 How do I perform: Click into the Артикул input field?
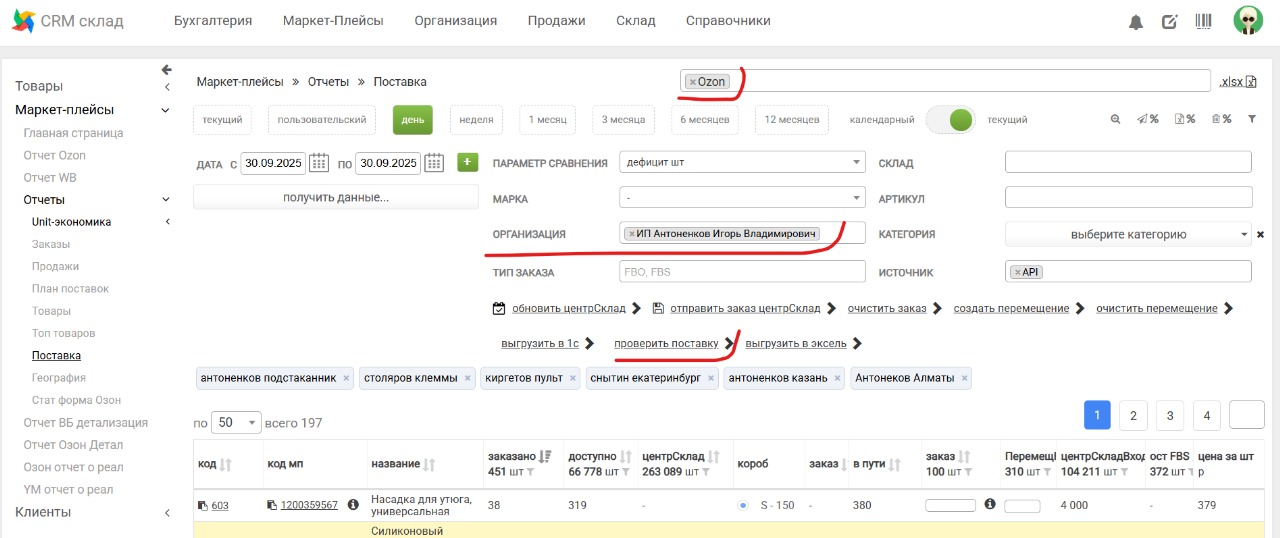(x=1128, y=198)
